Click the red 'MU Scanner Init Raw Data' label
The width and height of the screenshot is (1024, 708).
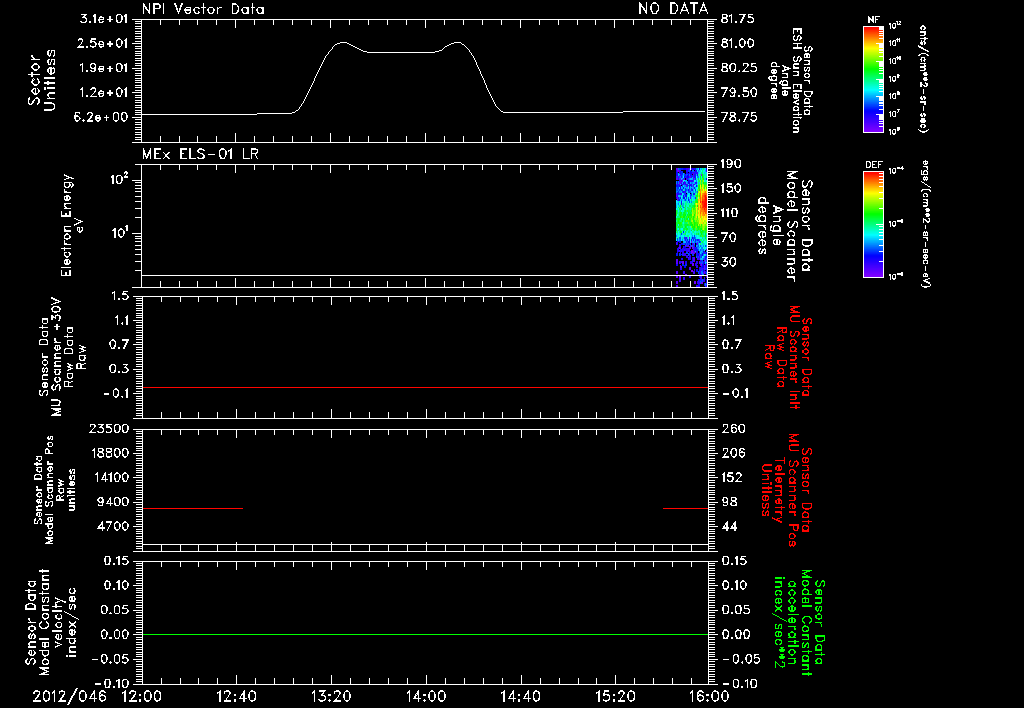point(788,357)
